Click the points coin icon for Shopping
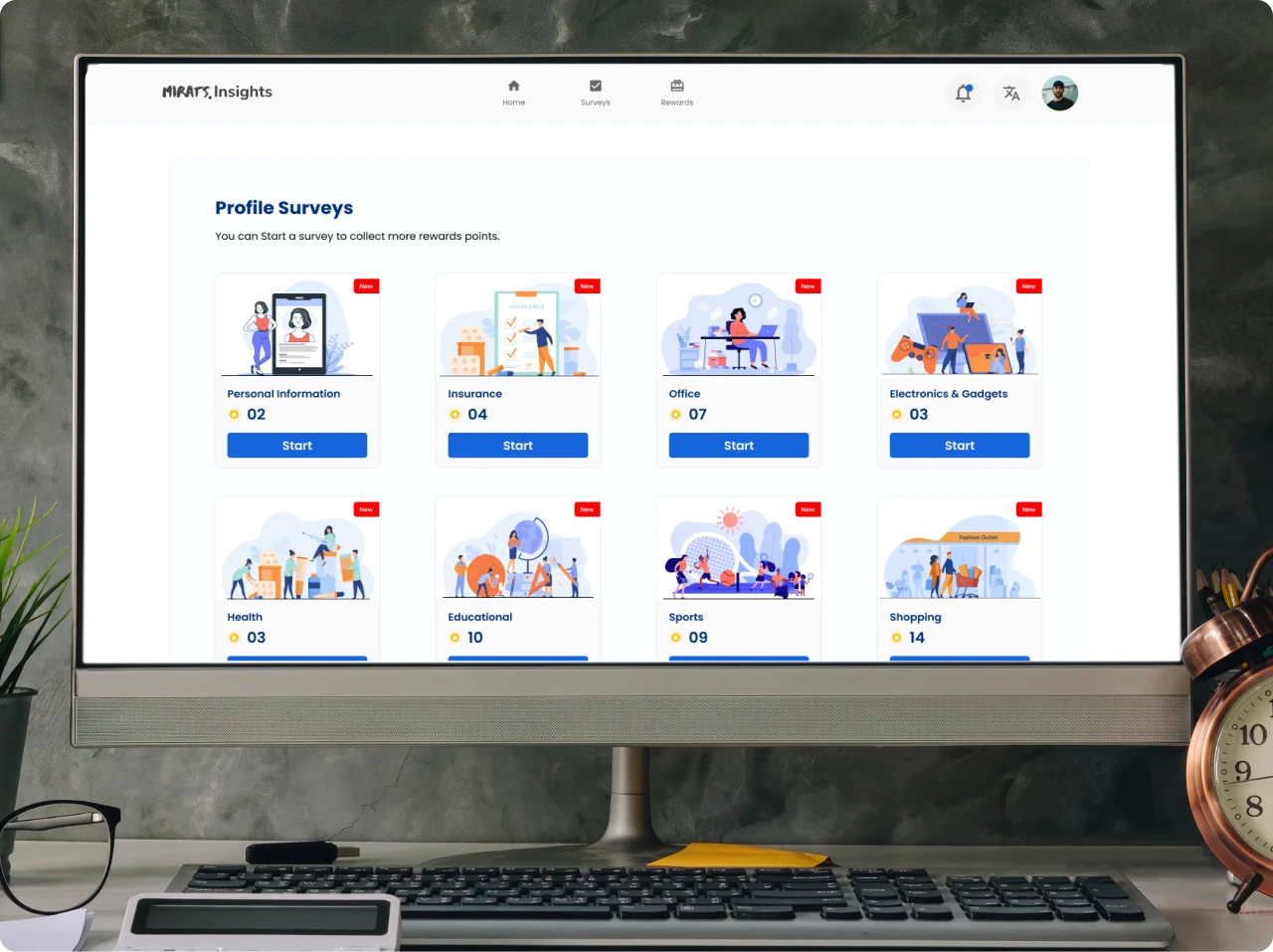The height and width of the screenshot is (952, 1273). pyautogui.click(x=896, y=638)
